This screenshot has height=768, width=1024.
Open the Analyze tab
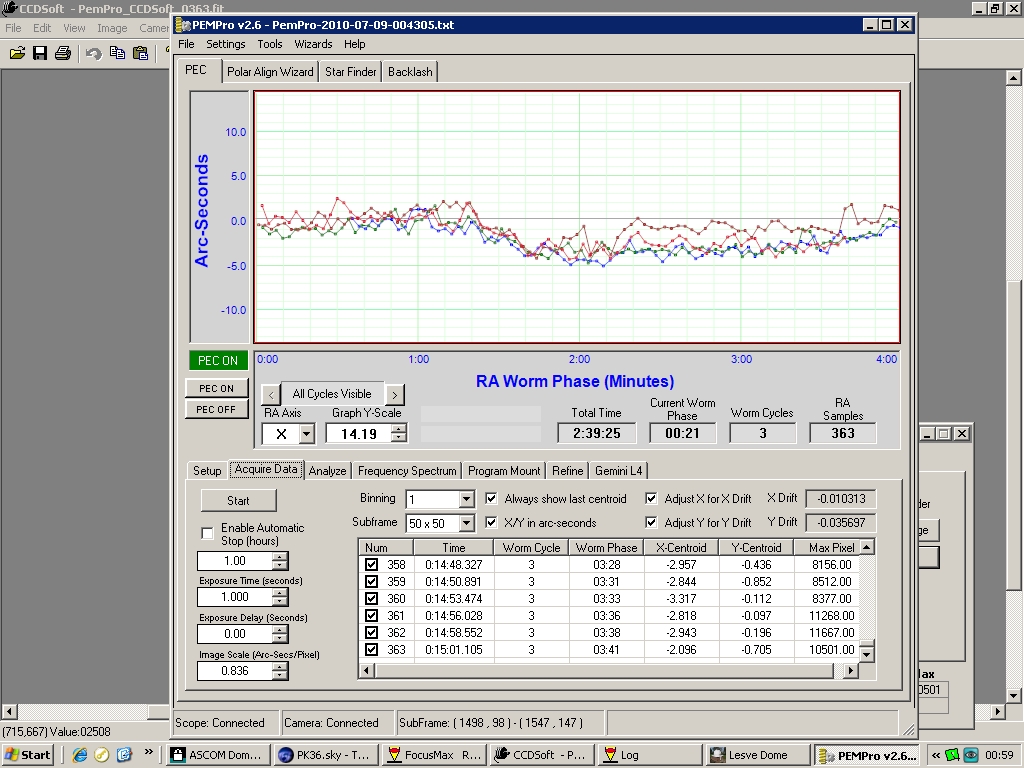tap(327, 471)
